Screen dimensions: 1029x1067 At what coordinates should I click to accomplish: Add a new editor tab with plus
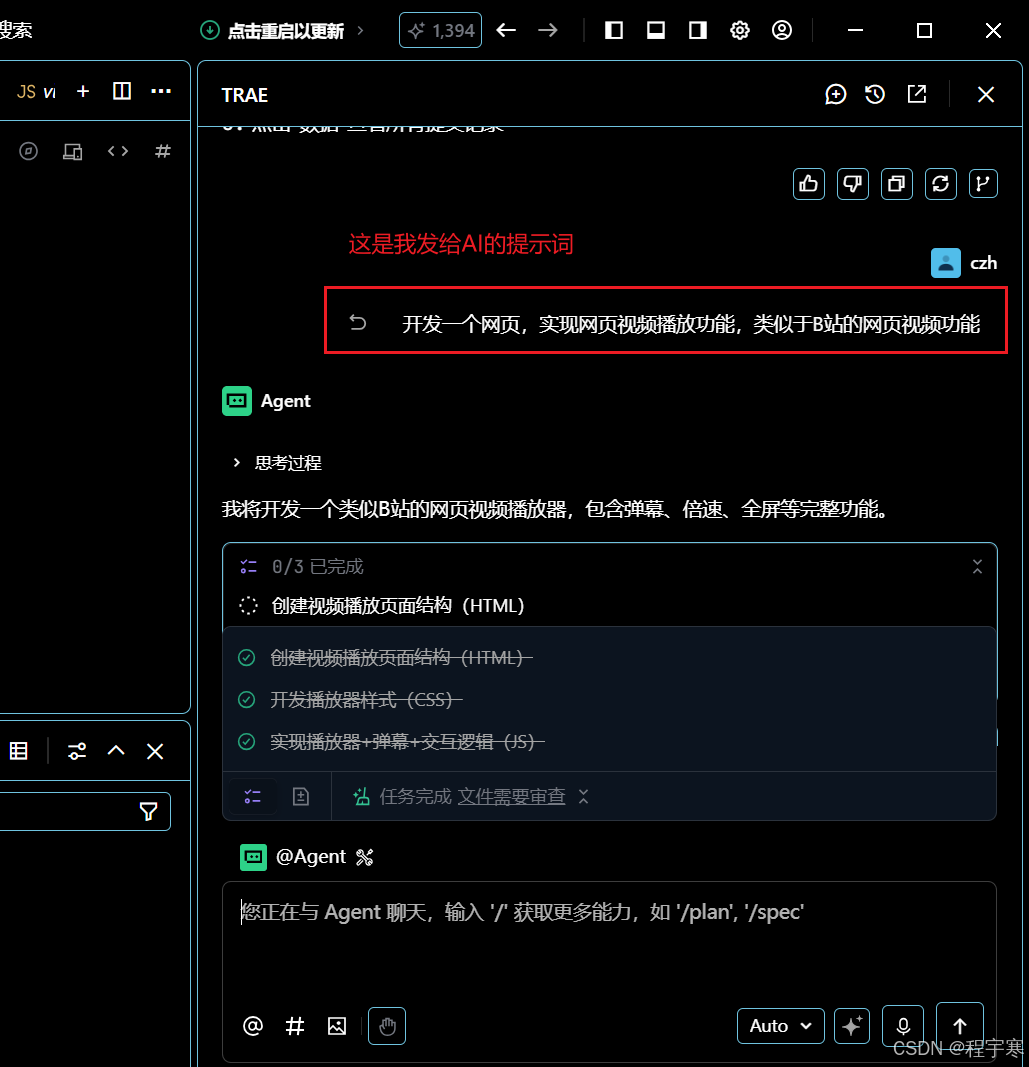click(83, 91)
